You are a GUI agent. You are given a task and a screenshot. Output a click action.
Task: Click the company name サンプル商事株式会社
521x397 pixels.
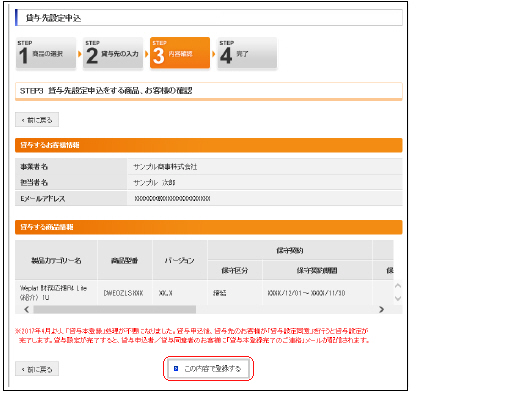click(x=165, y=167)
